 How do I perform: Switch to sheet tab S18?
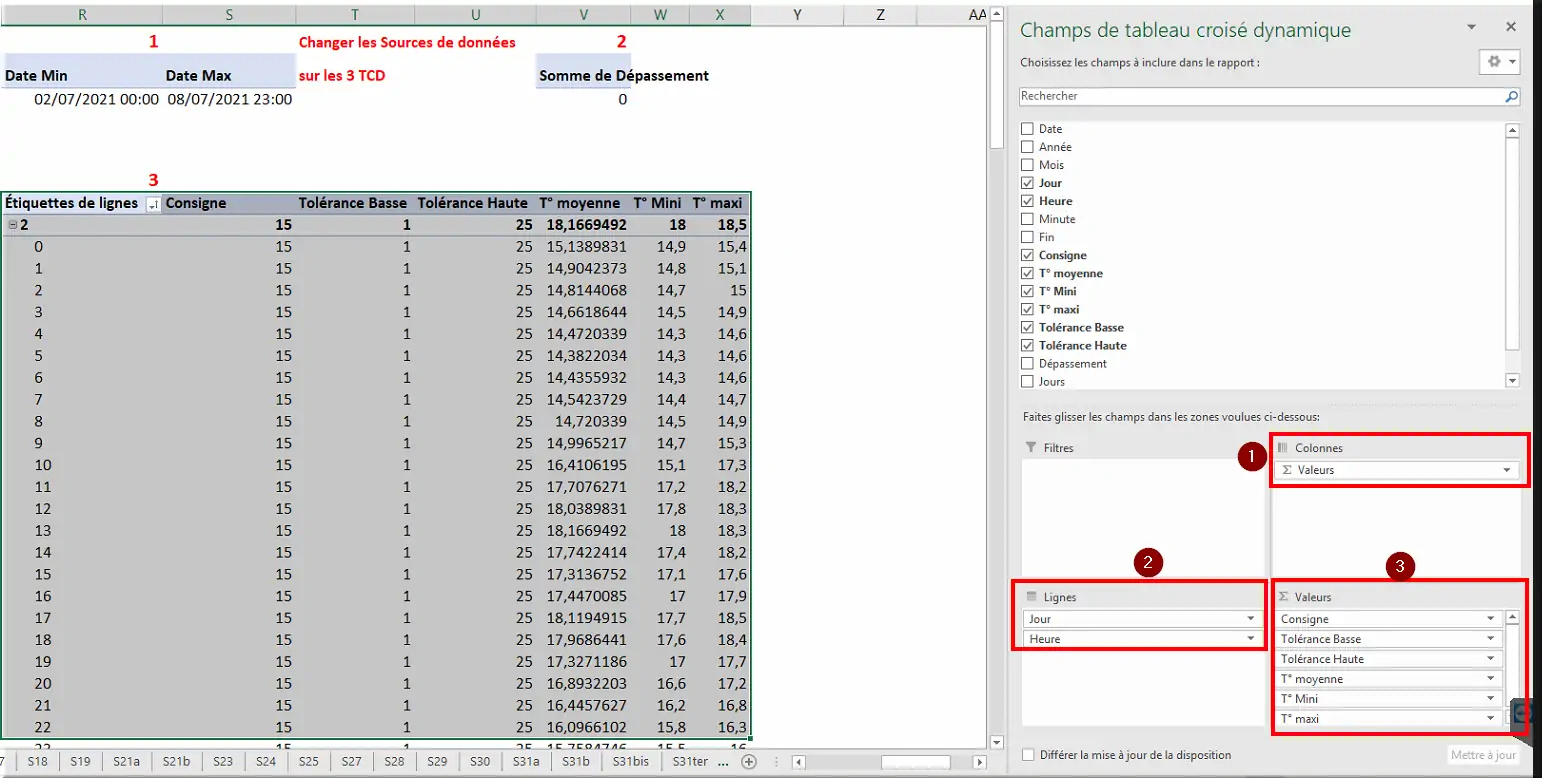coord(38,761)
